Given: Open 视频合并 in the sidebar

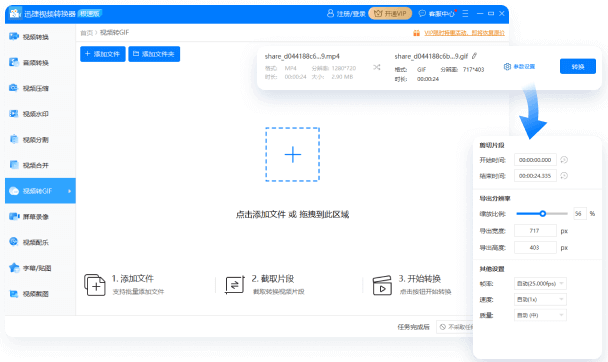Looking at the screenshot, I should pyautogui.click(x=40, y=165).
